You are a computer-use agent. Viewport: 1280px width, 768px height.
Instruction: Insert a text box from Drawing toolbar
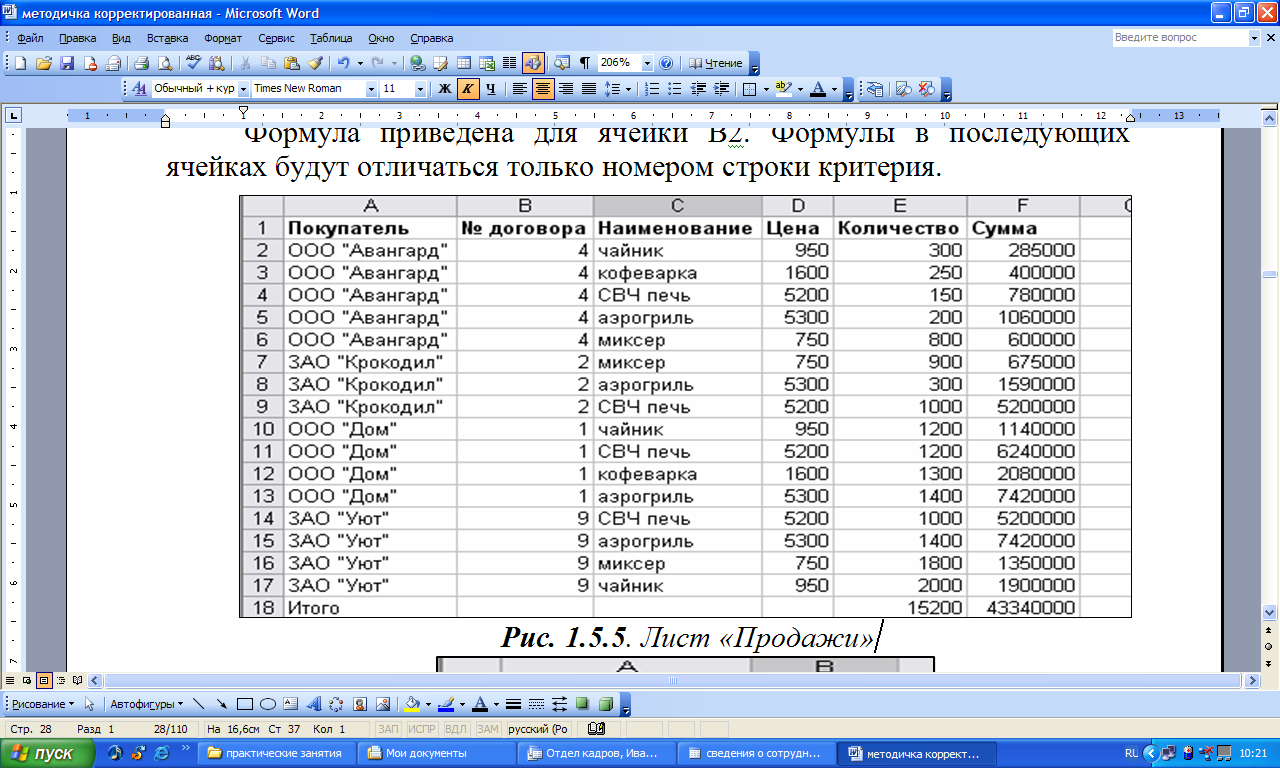[x=290, y=703]
